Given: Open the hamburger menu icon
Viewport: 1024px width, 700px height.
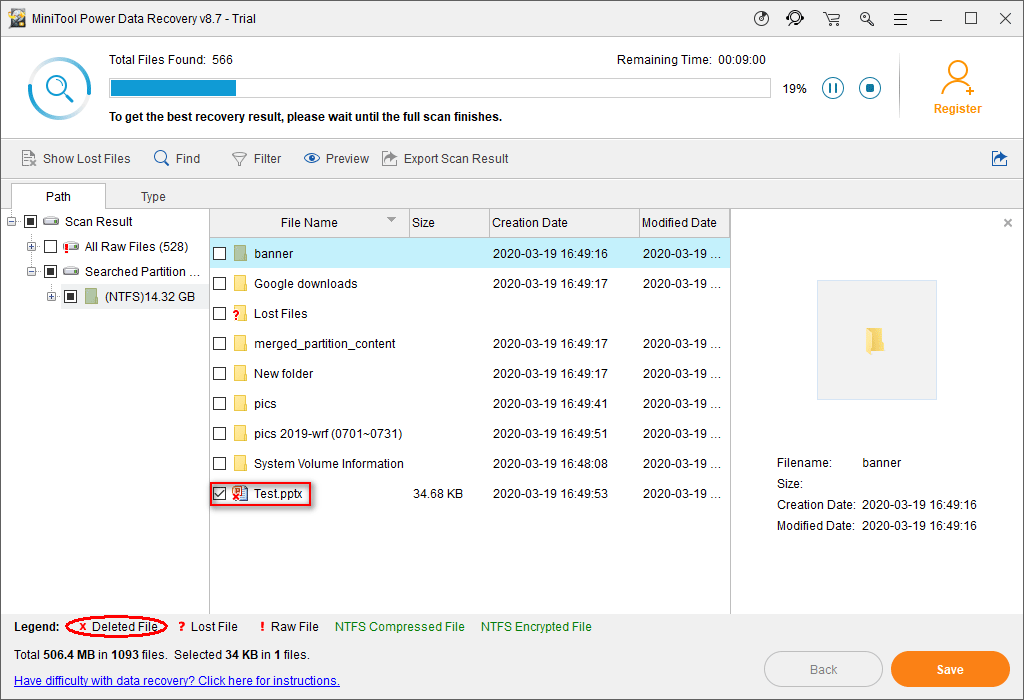Looking at the screenshot, I should point(901,20).
